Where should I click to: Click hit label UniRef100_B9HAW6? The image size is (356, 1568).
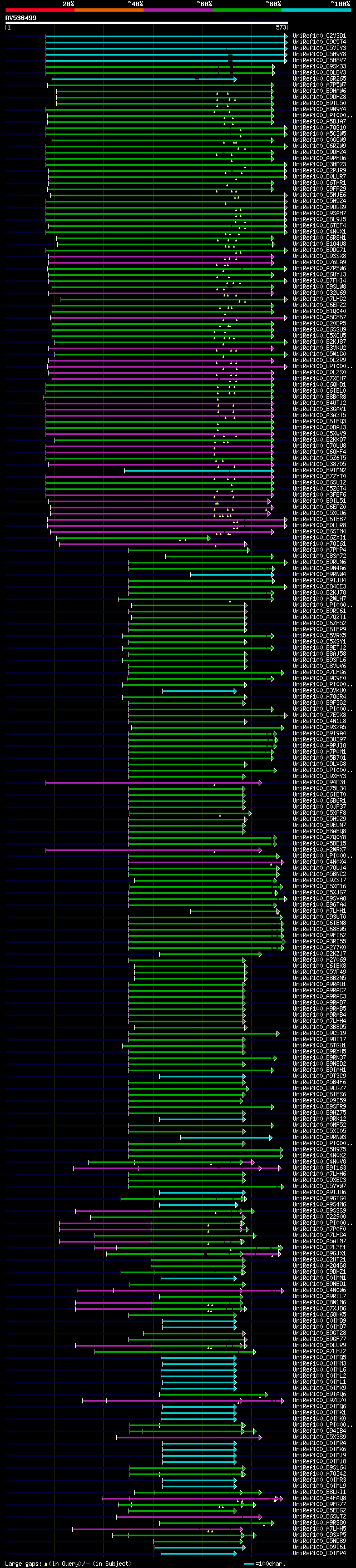tap(319, 91)
